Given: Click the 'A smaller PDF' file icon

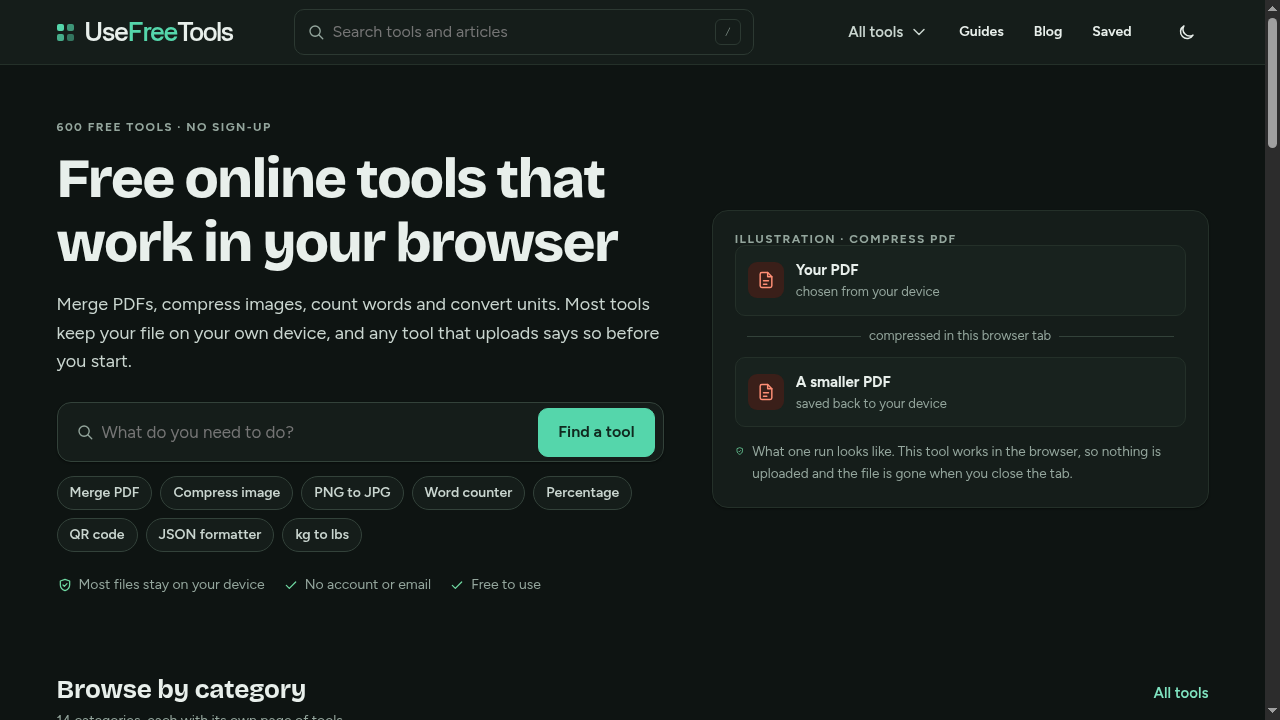Looking at the screenshot, I should coord(766,392).
